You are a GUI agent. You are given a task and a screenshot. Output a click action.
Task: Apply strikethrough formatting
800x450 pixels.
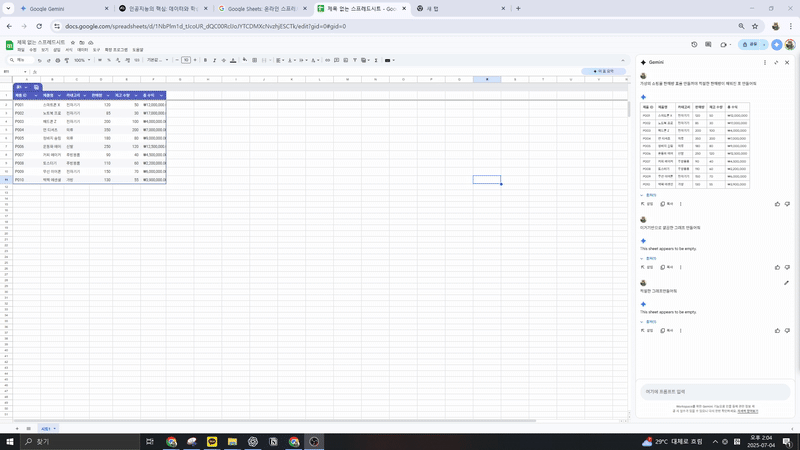tap(223, 60)
